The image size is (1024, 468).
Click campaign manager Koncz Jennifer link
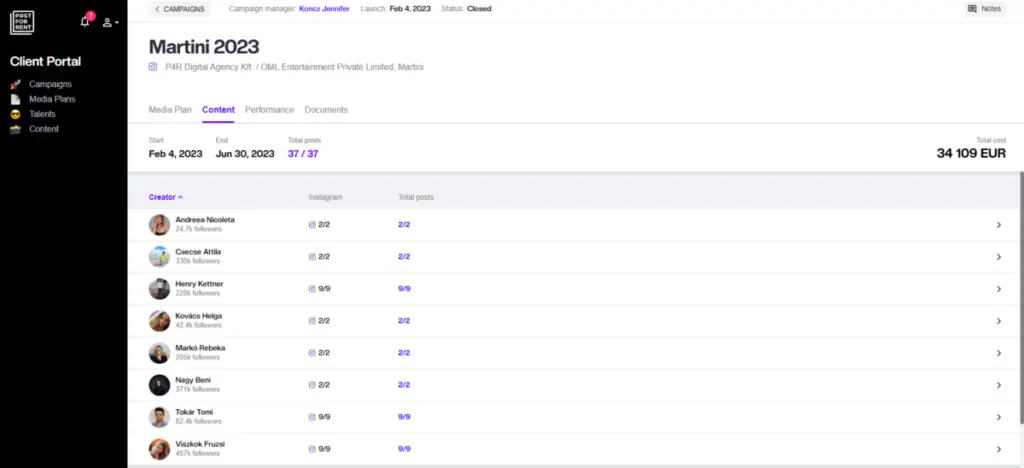tap(324, 9)
